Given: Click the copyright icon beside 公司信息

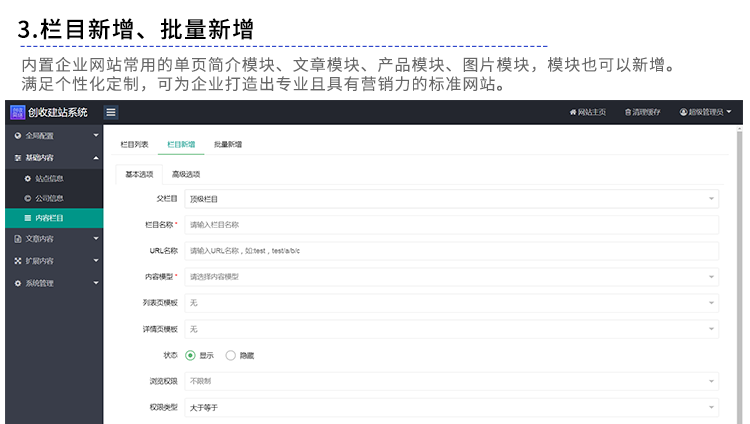Looking at the screenshot, I should [x=28, y=198].
